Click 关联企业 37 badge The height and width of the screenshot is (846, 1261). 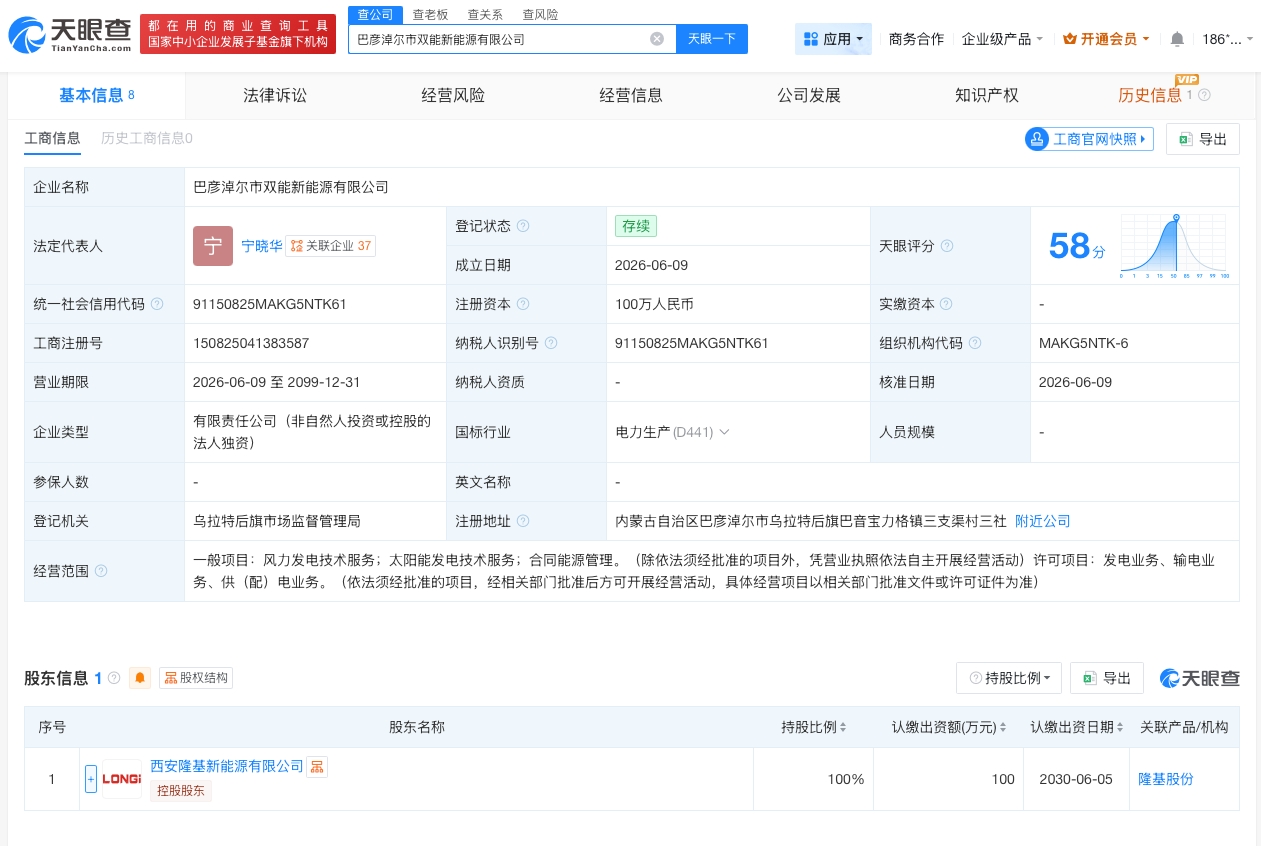coord(331,245)
